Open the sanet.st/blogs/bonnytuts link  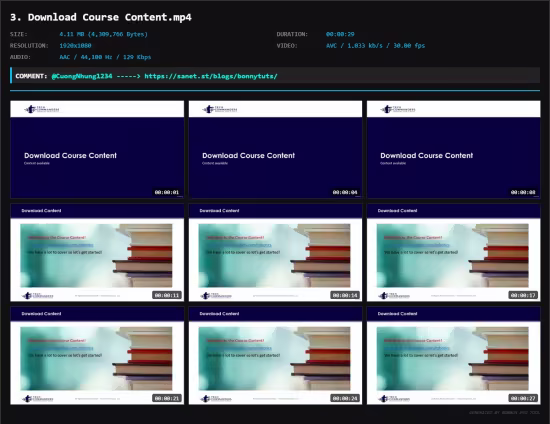point(211,76)
